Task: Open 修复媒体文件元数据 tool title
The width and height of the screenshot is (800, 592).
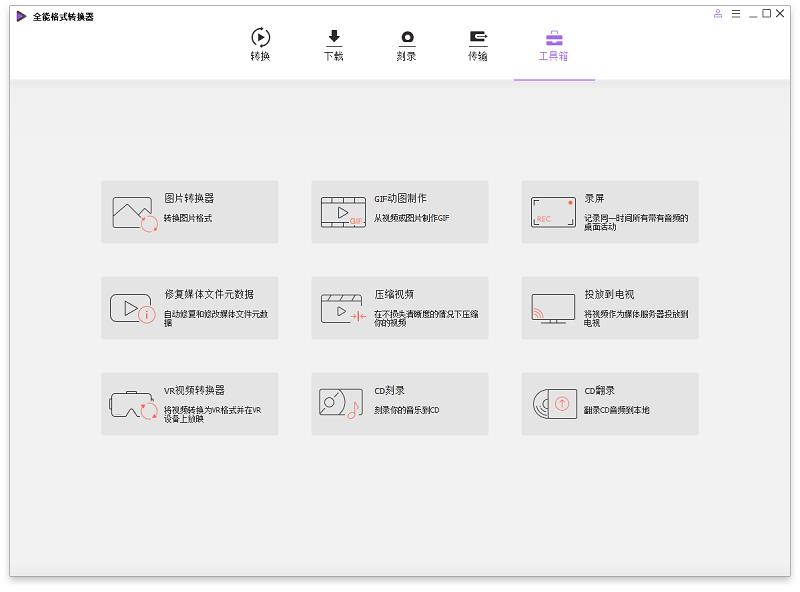Action: [209, 294]
